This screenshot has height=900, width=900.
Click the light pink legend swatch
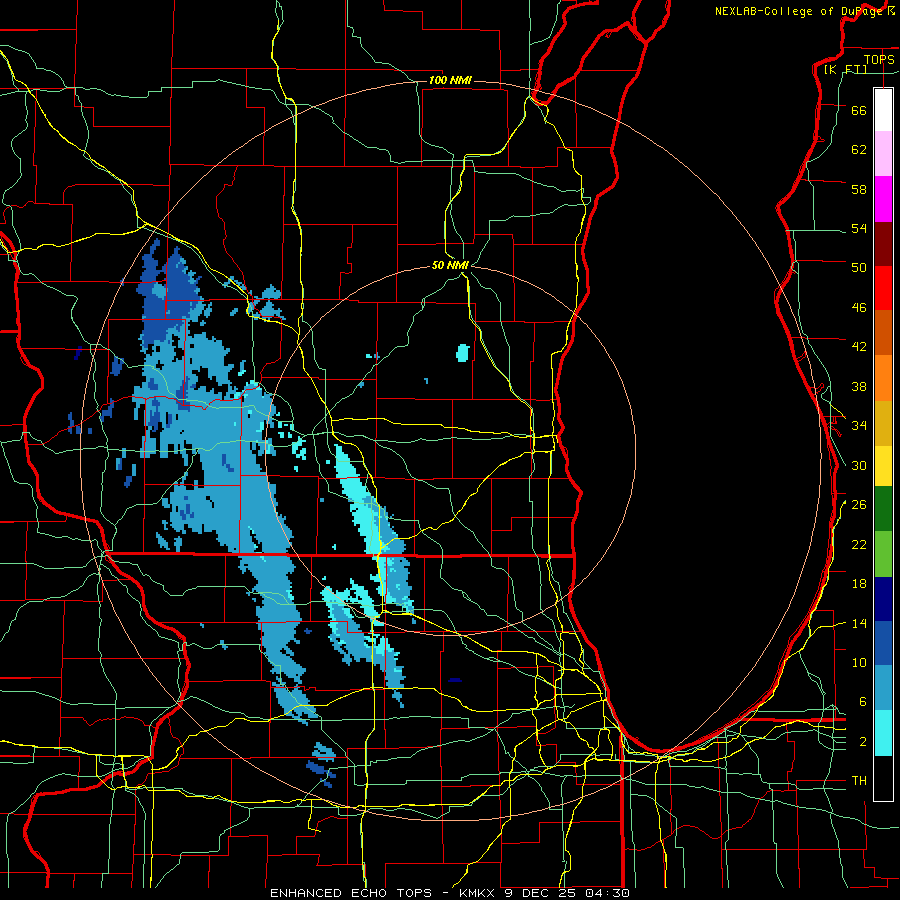click(x=883, y=154)
